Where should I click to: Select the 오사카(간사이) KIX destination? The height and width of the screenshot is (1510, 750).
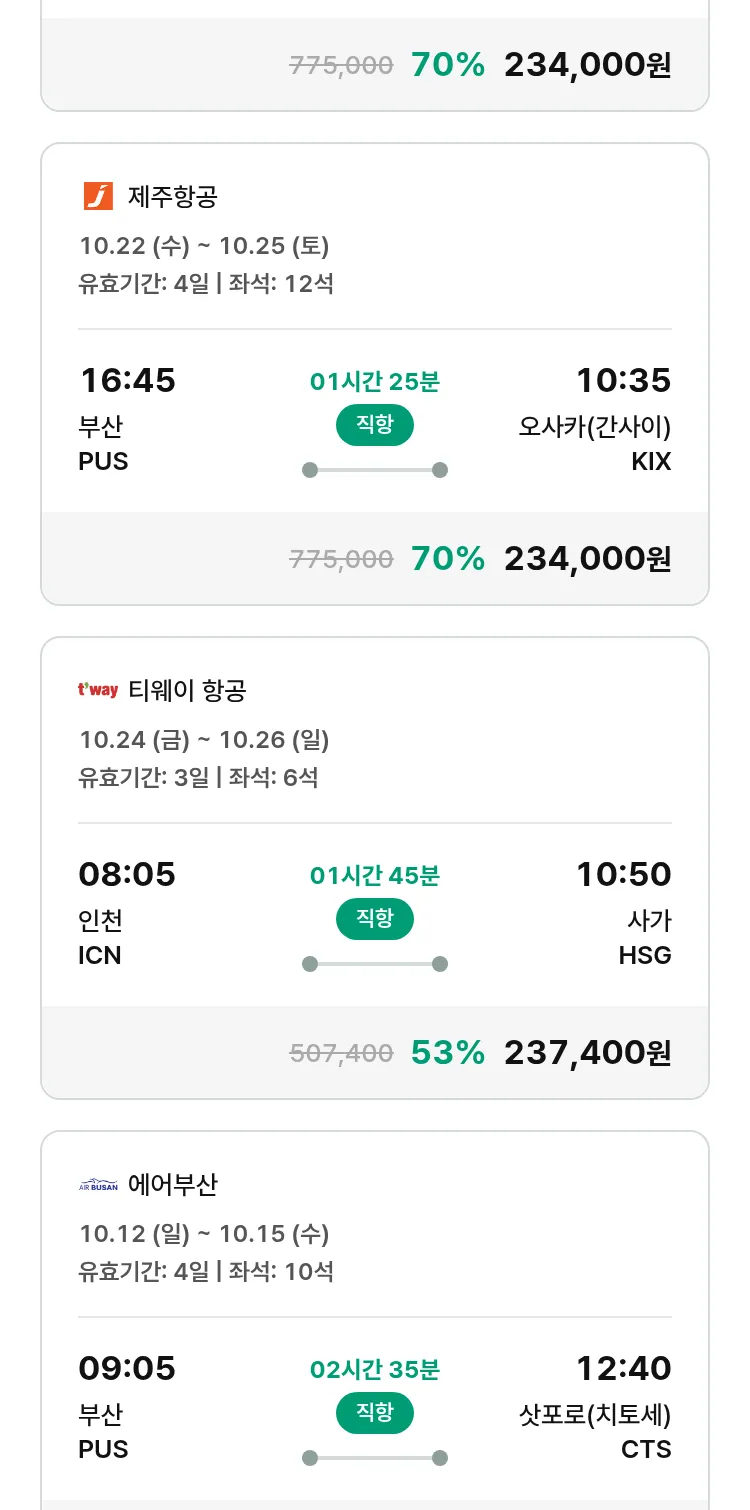tap(594, 443)
